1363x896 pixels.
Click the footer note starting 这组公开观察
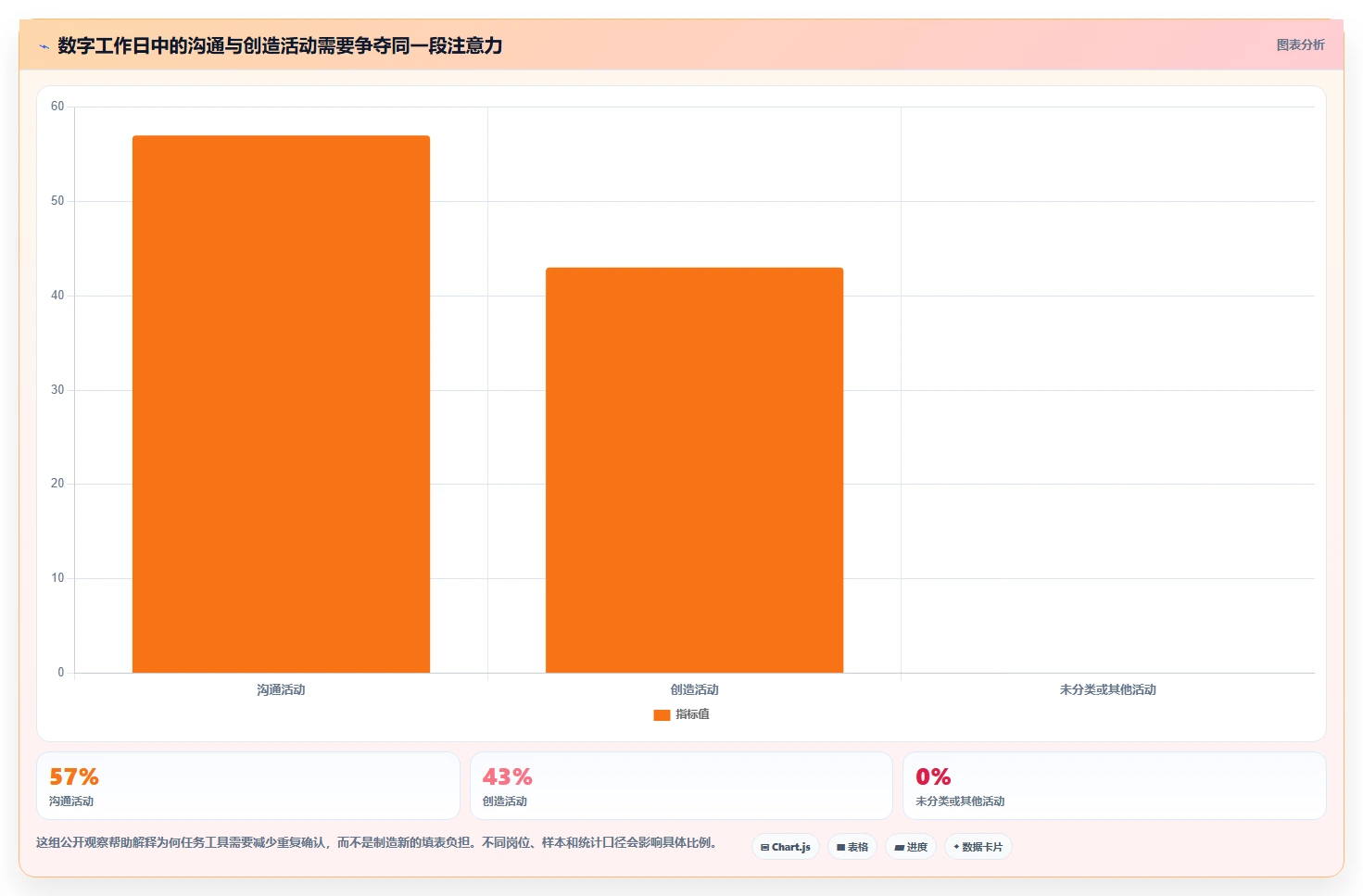[x=376, y=842]
